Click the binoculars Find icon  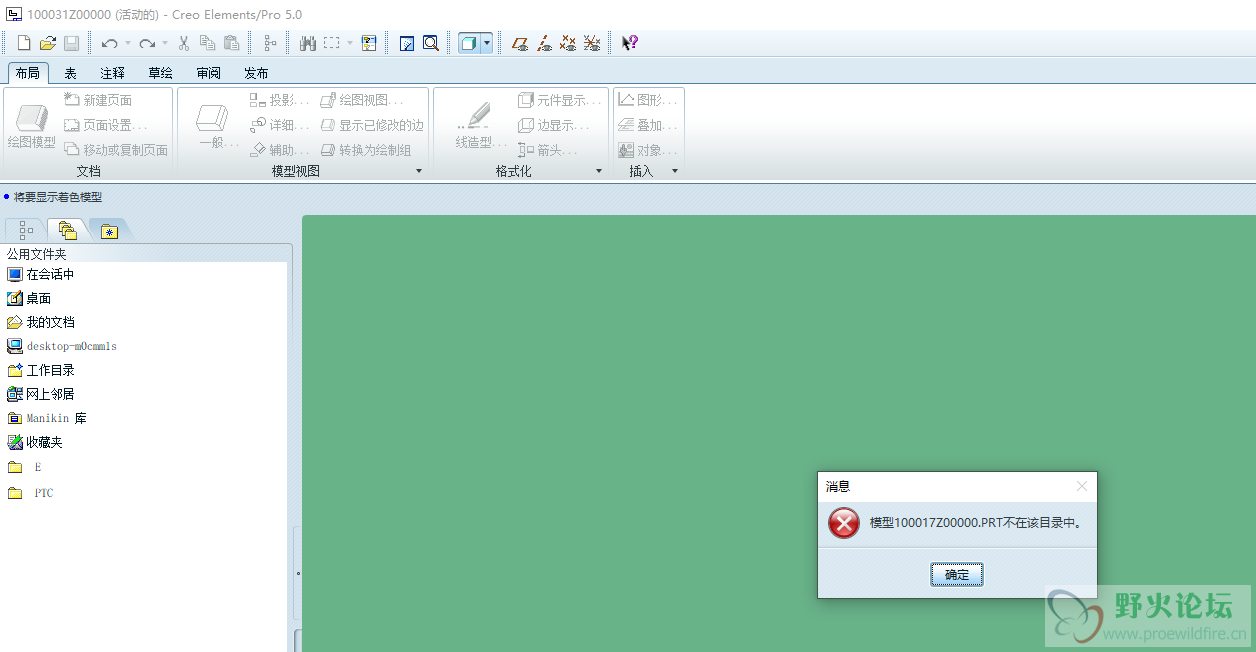pyautogui.click(x=308, y=43)
